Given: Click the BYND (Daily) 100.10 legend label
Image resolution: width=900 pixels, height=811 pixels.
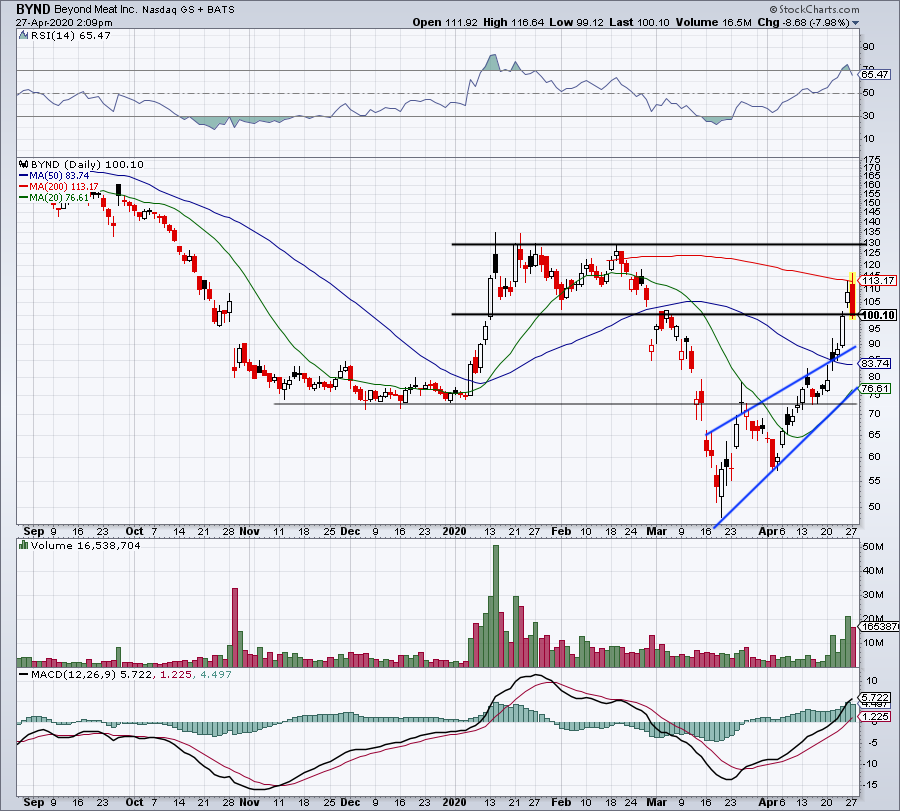Looking at the screenshot, I should pyautogui.click(x=87, y=165).
